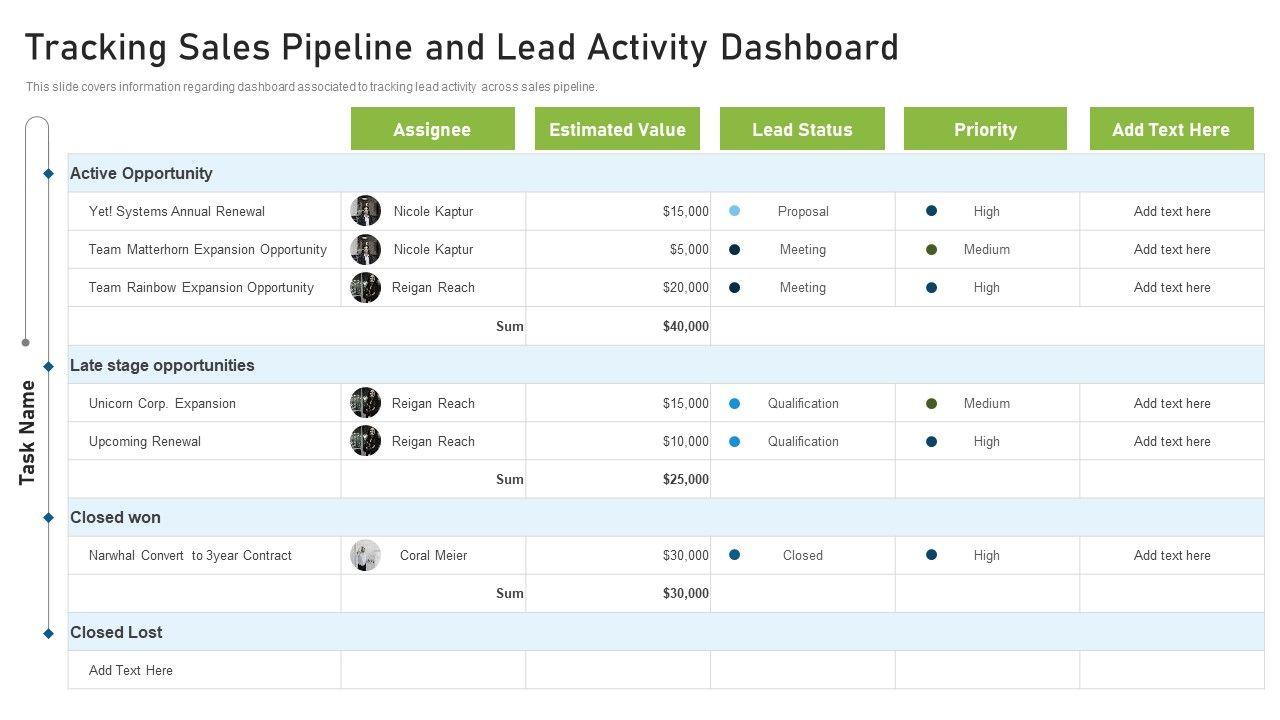
Task: Click Nicole Kaptur avatar in Team Matterhorn row
Action: [365, 249]
